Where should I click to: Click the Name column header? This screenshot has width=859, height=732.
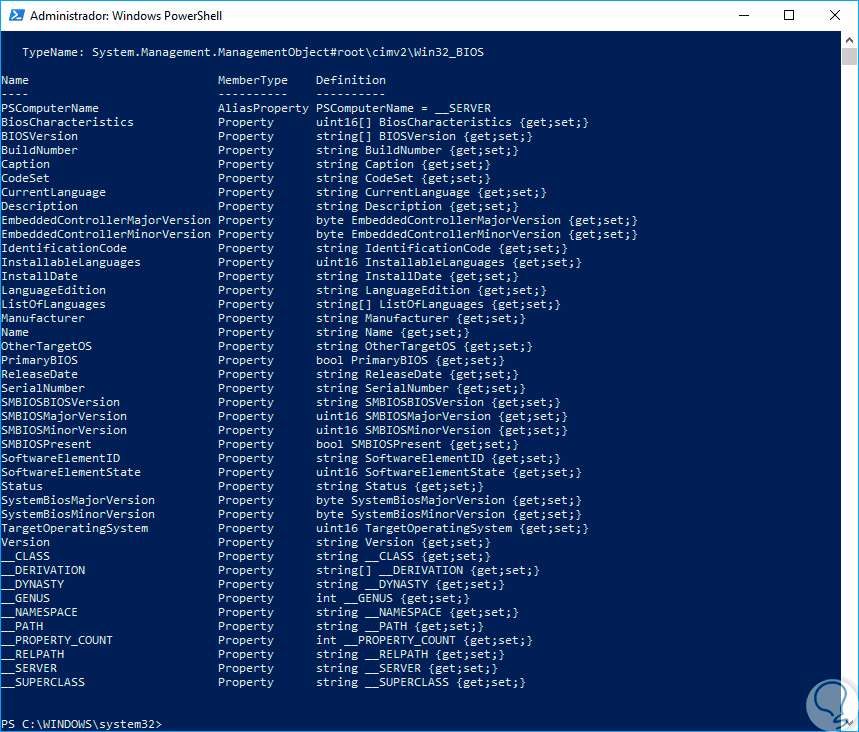point(15,81)
